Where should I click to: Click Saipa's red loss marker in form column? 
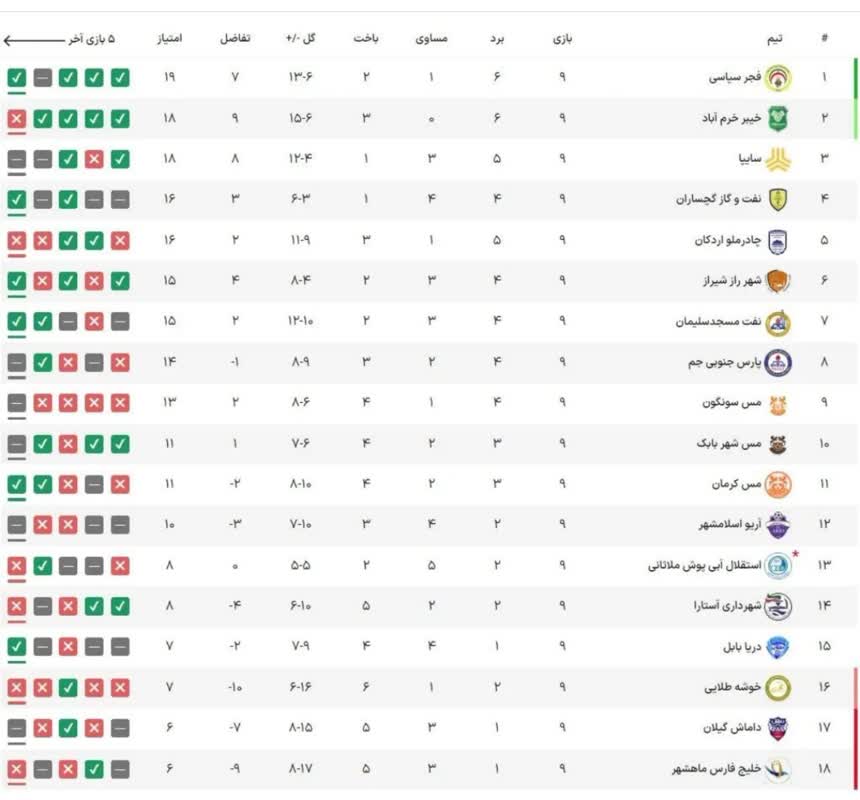click(x=94, y=159)
